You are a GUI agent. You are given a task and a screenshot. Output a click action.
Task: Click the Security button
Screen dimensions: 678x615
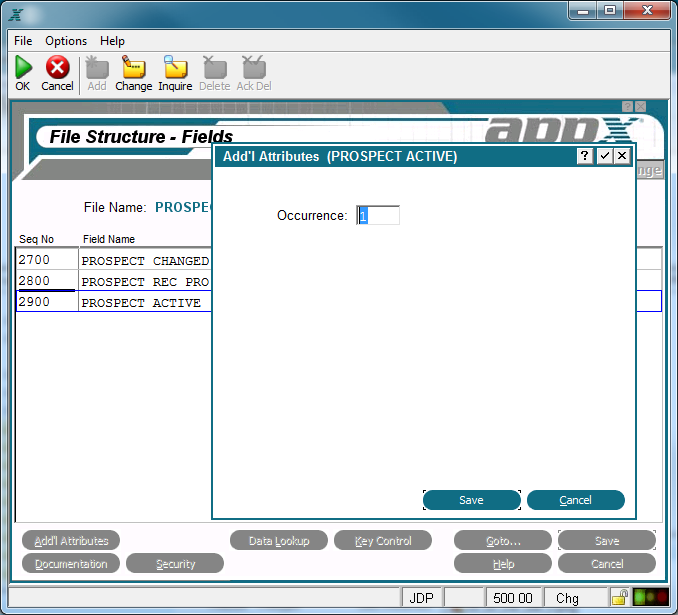pyautogui.click(x=175, y=564)
